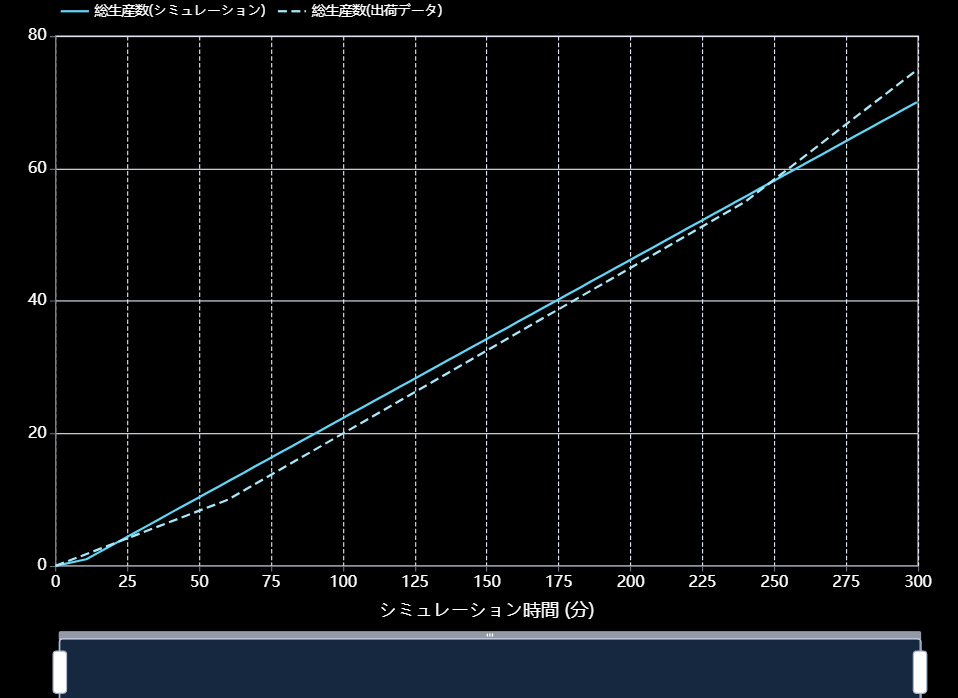958x698 pixels.
Task: Click the 20 label on the y-axis
Action: (38, 433)
